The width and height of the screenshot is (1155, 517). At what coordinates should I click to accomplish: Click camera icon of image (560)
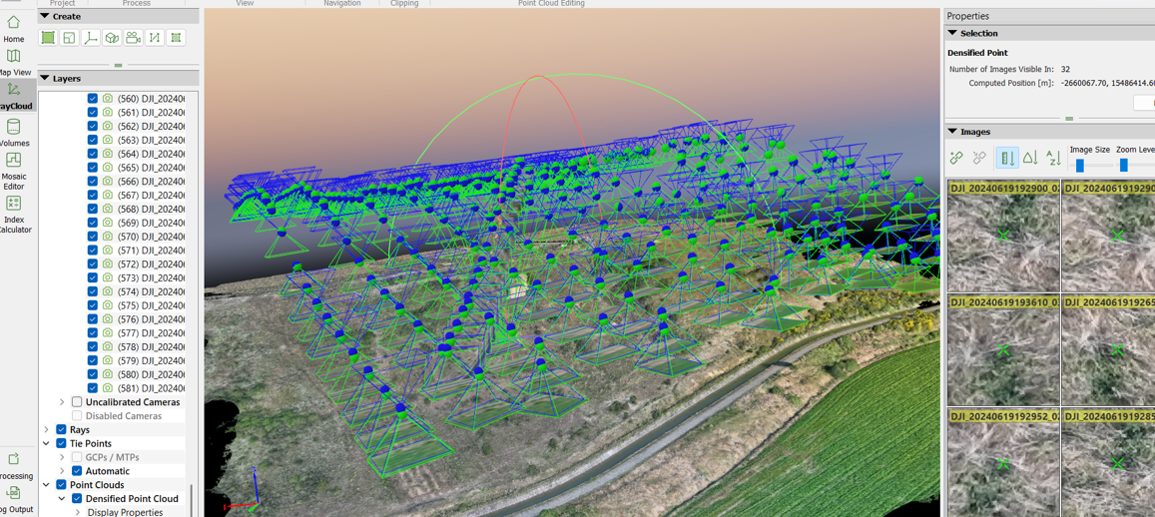108,99
